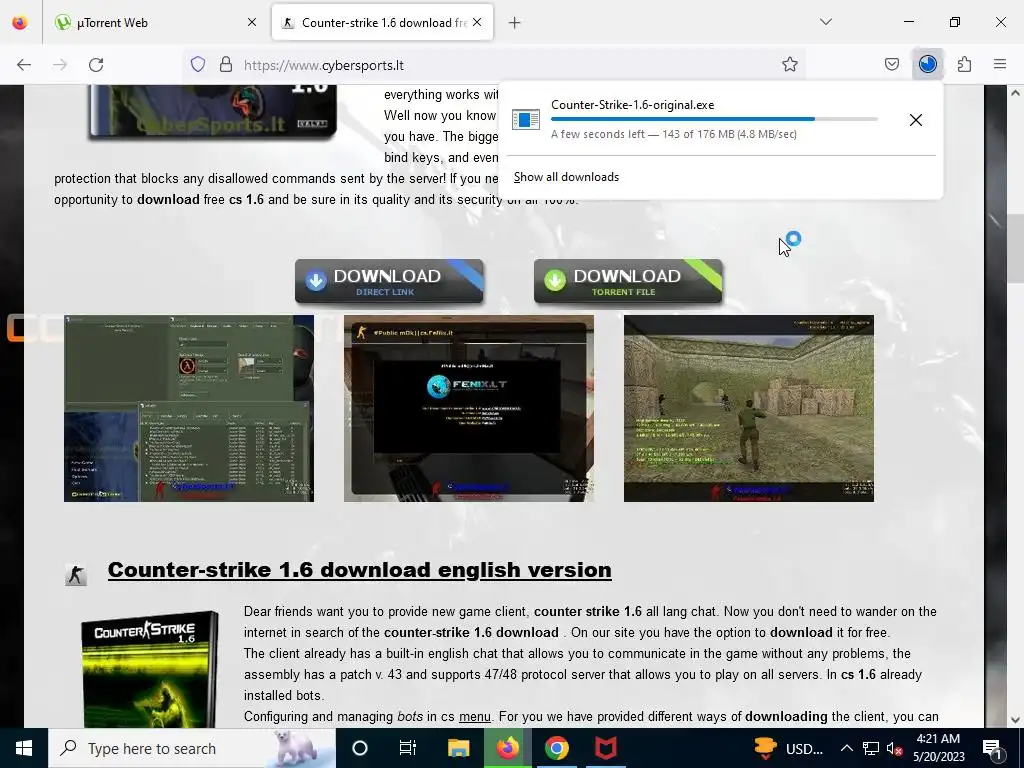Click the Counter Strike 1.6 box cover image
The width and height of the screenshot is (1024, 768).
pyautogui.click(x=150, y=669)
